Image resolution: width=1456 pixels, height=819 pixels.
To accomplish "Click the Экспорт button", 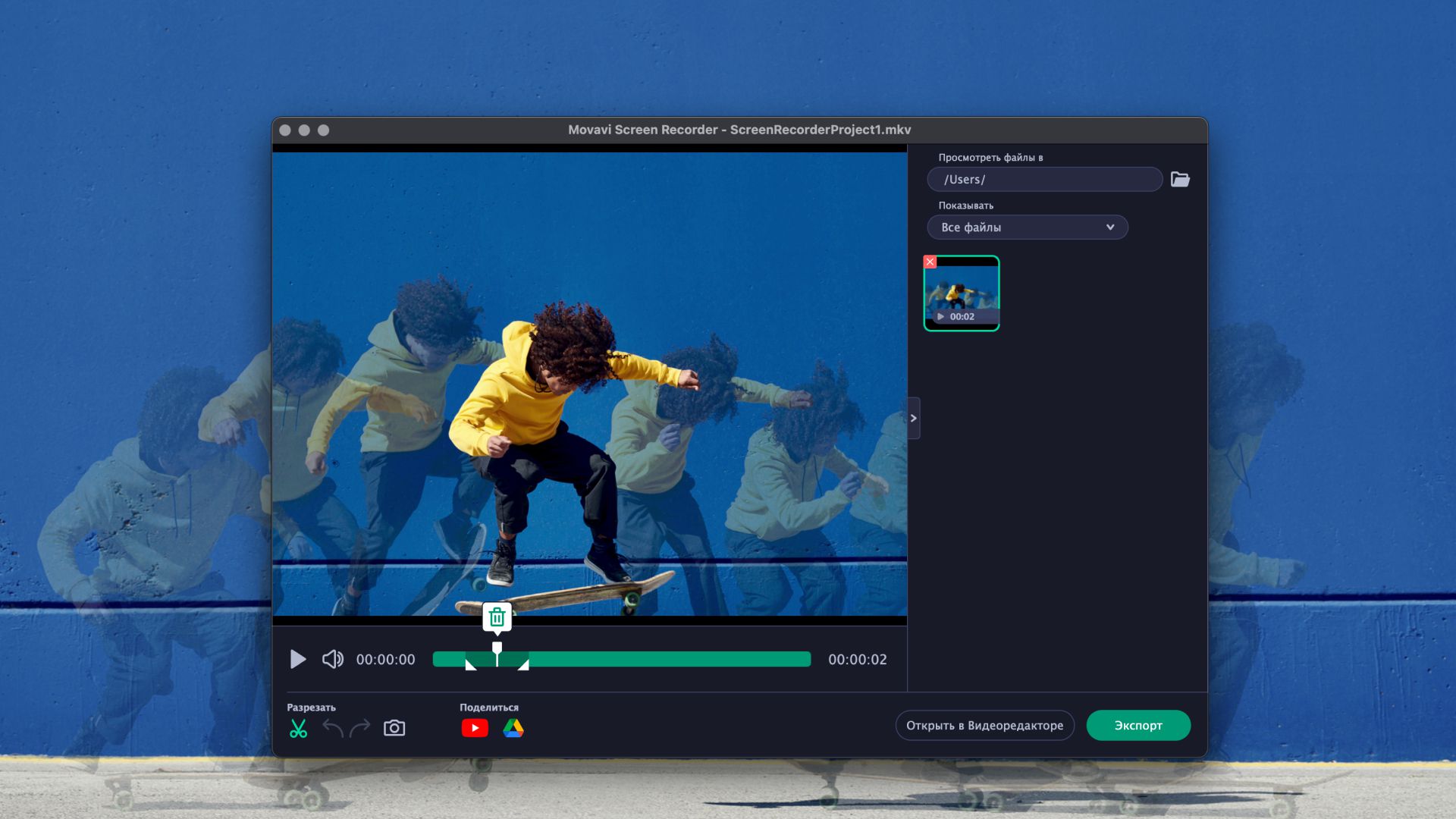I will pyautogui.click(x=1137, y=726).
